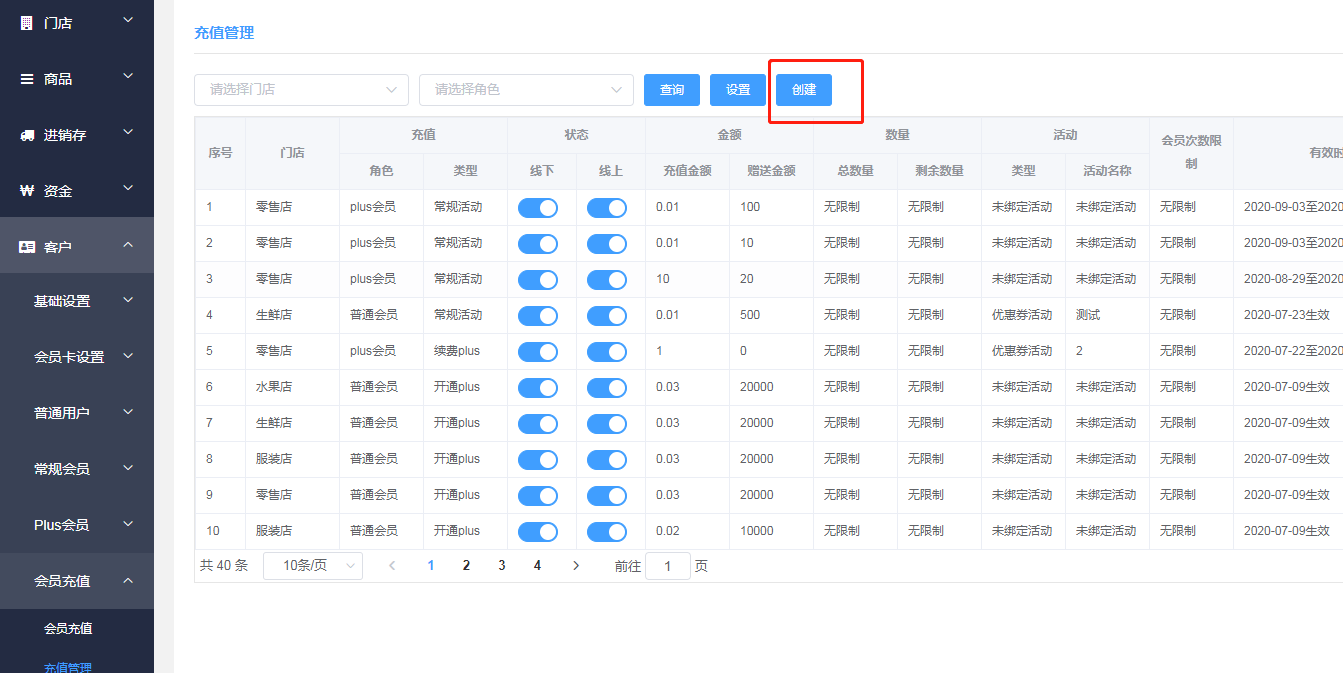This screenshot has width=1343, height=673.
Task: Click the previous page left arrow
Action: coord(392,566)
